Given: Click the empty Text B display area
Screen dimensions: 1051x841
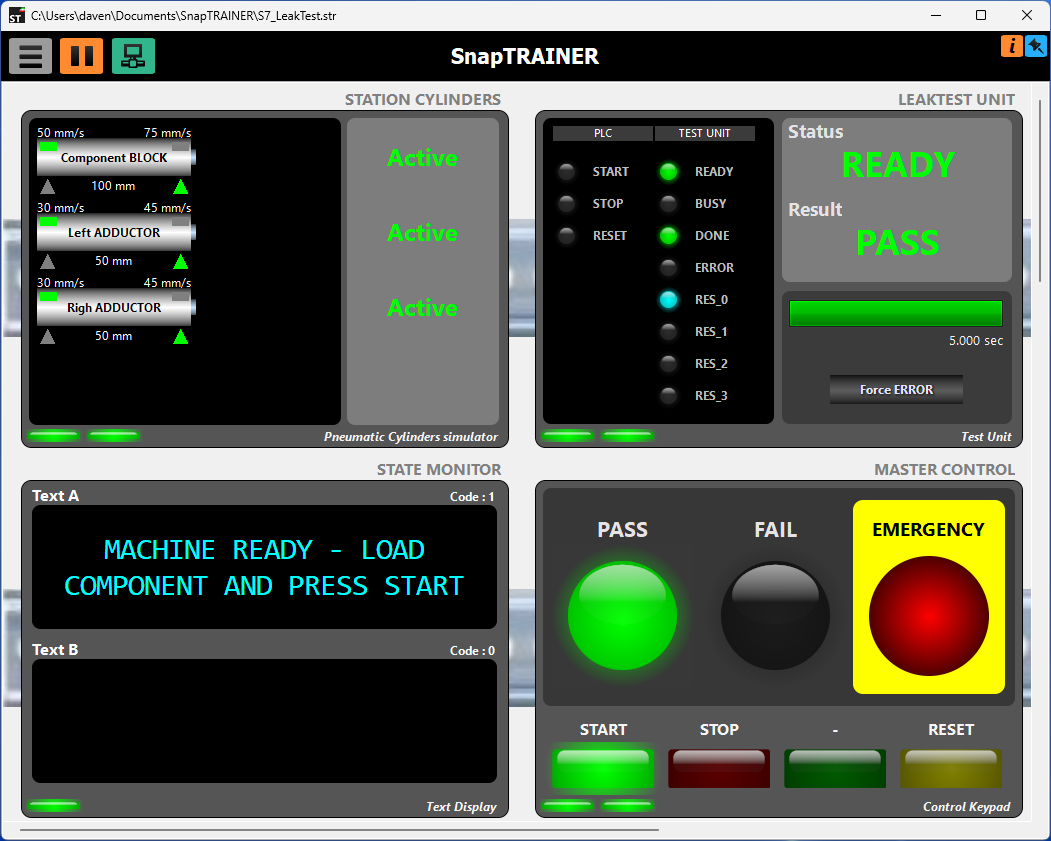Looking at the screenshot, I should click(x=264, y=721).
